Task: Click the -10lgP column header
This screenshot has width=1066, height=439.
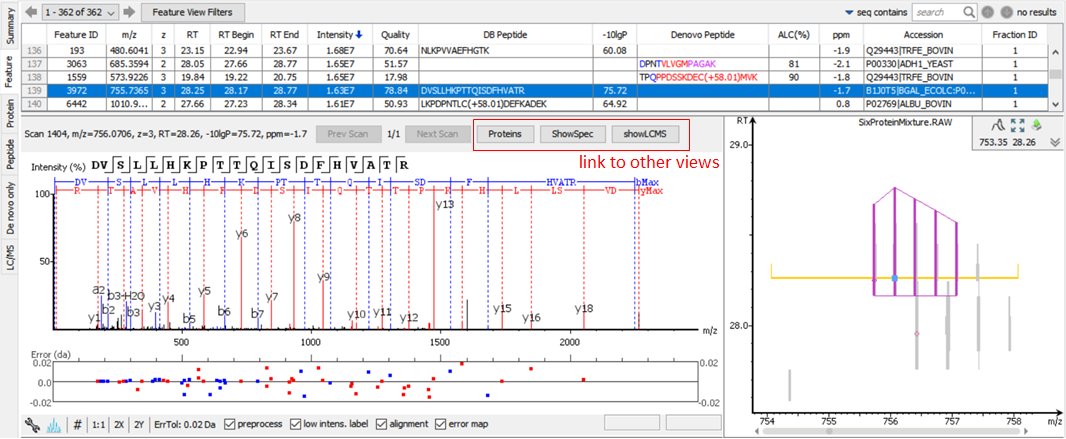Action: tap(615, 34)
